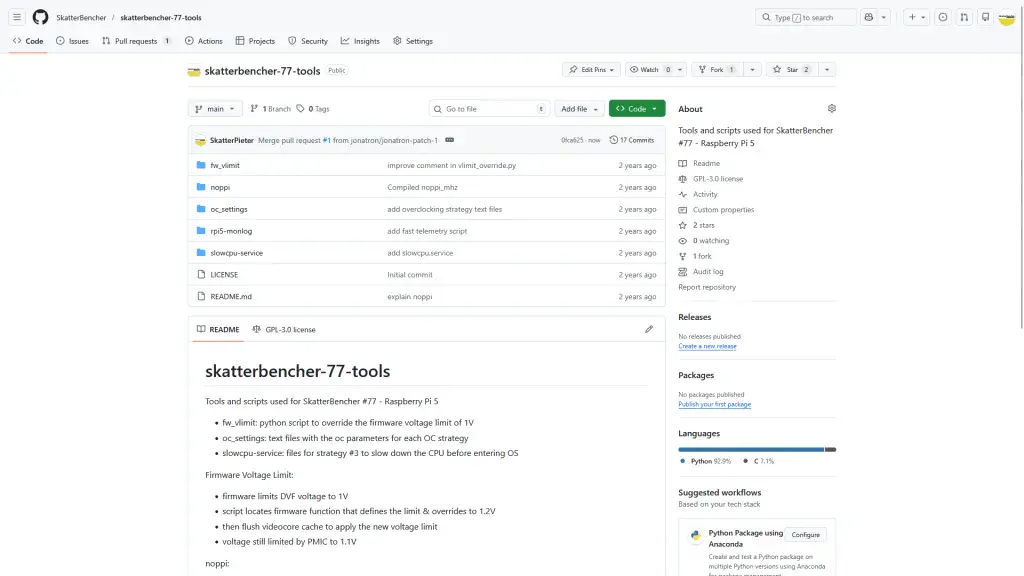This screenshot has width=1024, height=576.
Task: Edit the README using the pencil icon
Action: 649,328
